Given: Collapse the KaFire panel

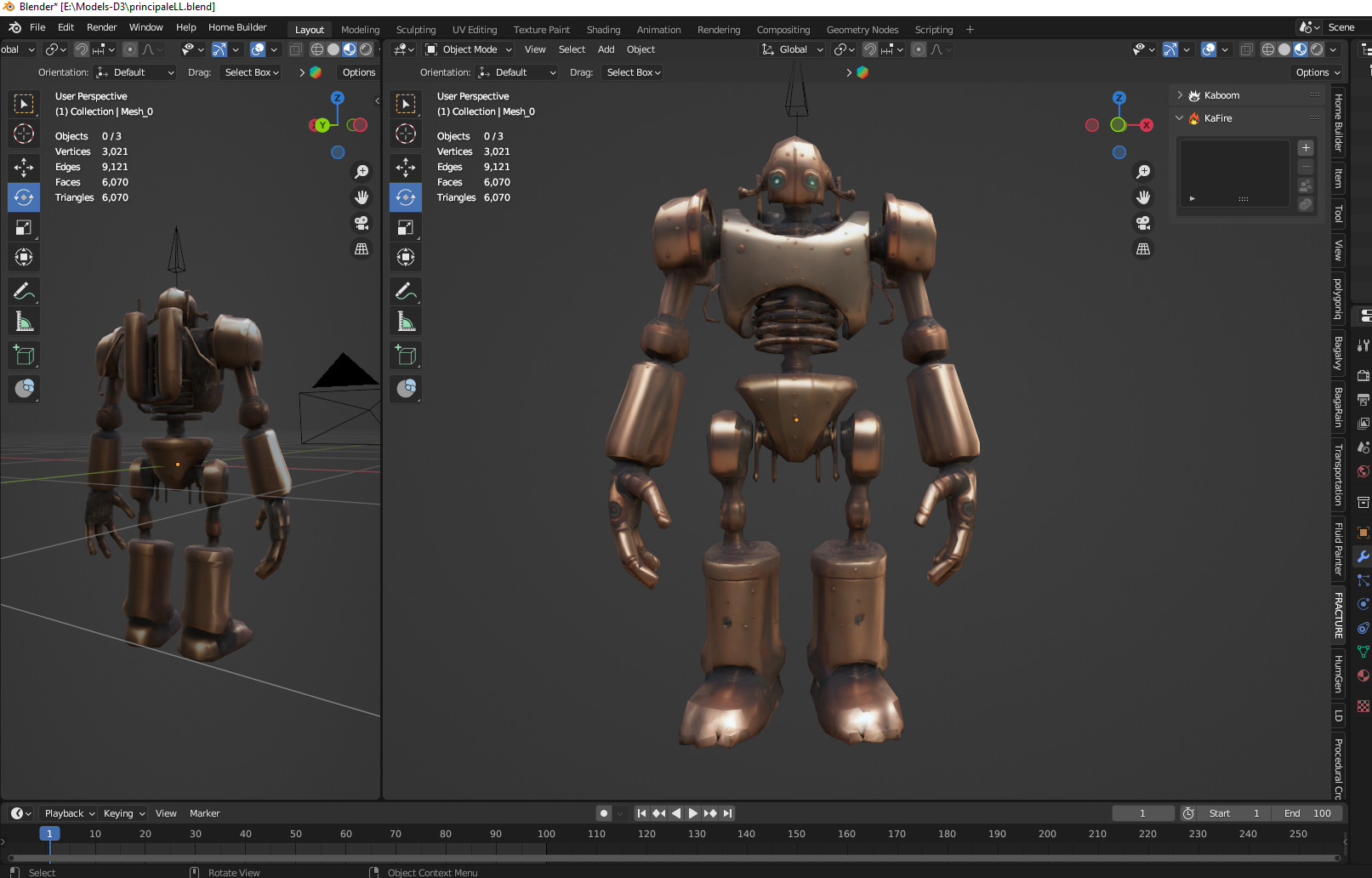Looking at the screenshot, I should [1180, 118].
